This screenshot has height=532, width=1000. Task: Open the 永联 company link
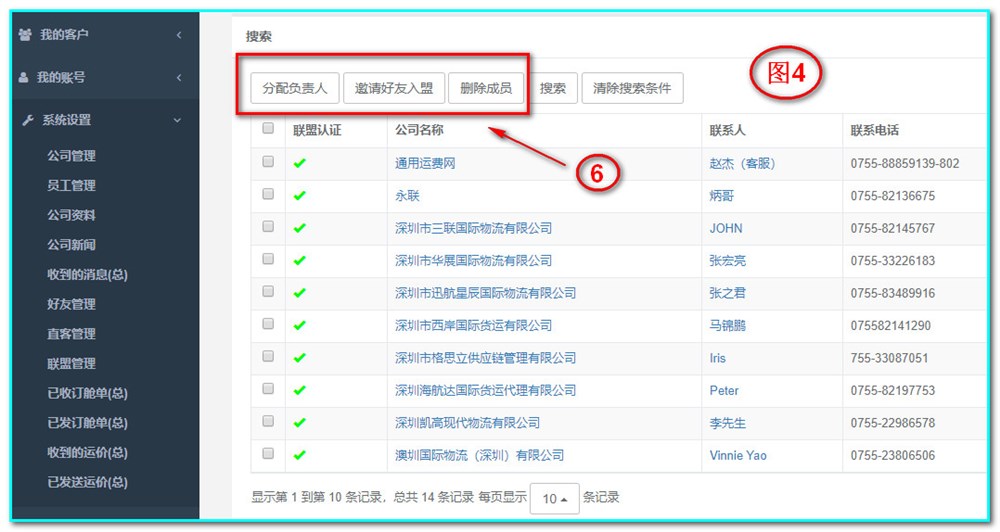407,196
